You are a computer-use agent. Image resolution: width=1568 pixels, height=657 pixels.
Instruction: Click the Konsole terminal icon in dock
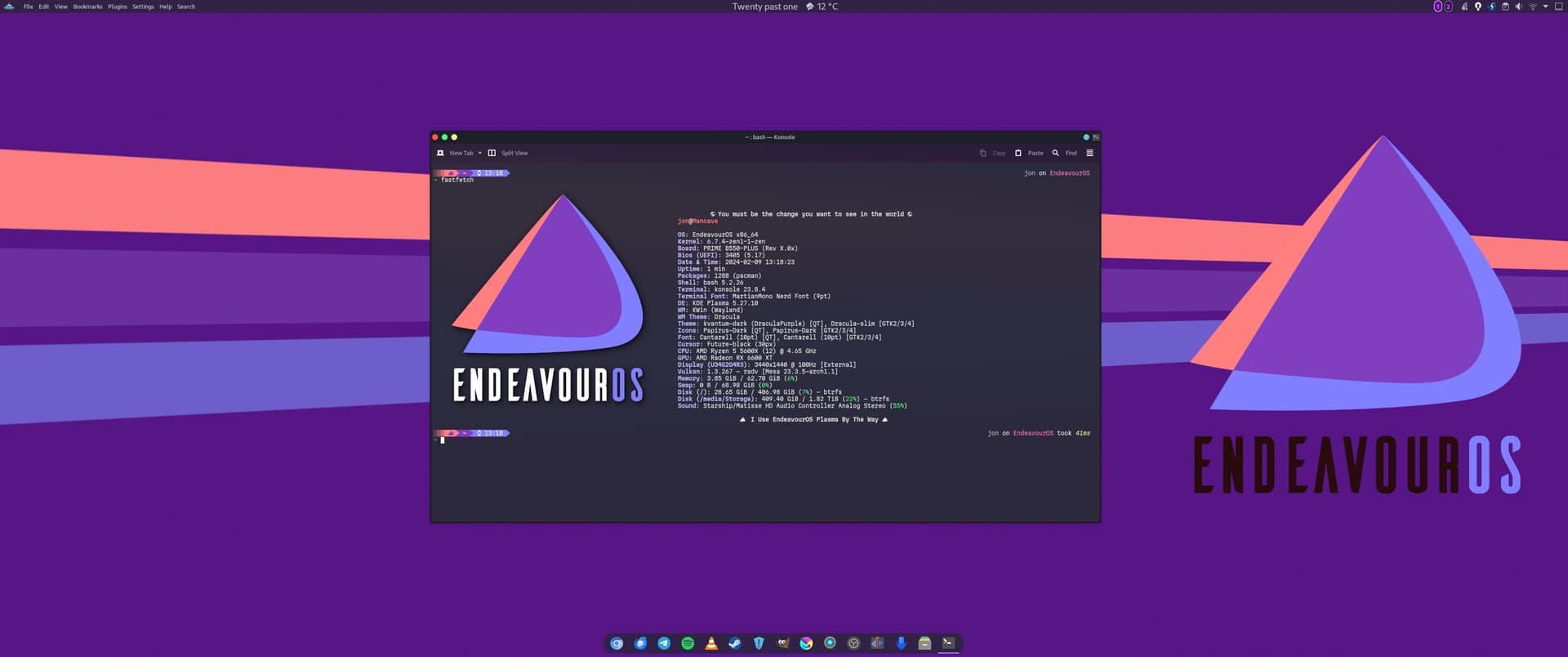click(948, 643)
